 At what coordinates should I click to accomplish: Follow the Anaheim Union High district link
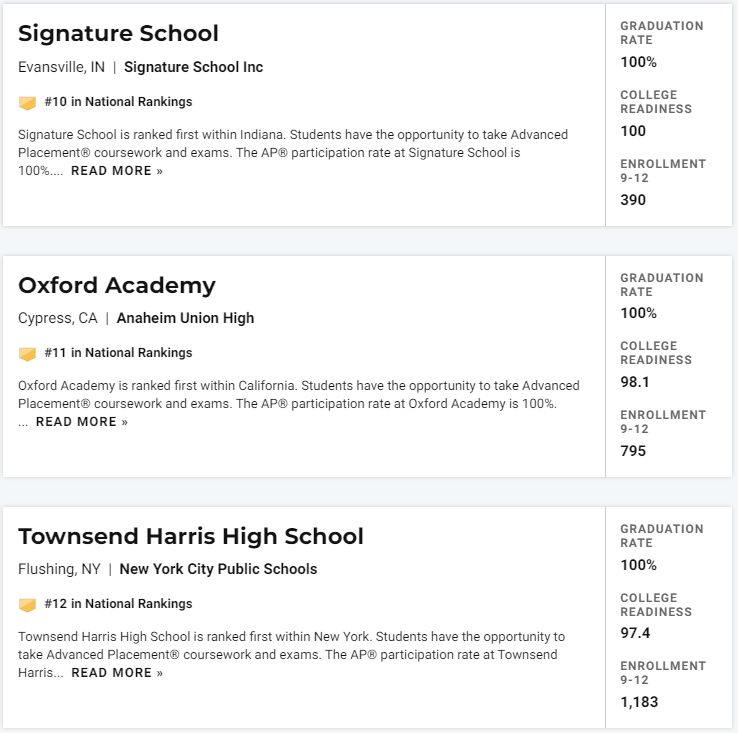(185, 318)
